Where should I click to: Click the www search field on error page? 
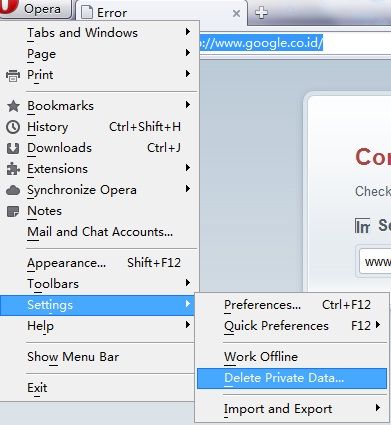[375, 262]
